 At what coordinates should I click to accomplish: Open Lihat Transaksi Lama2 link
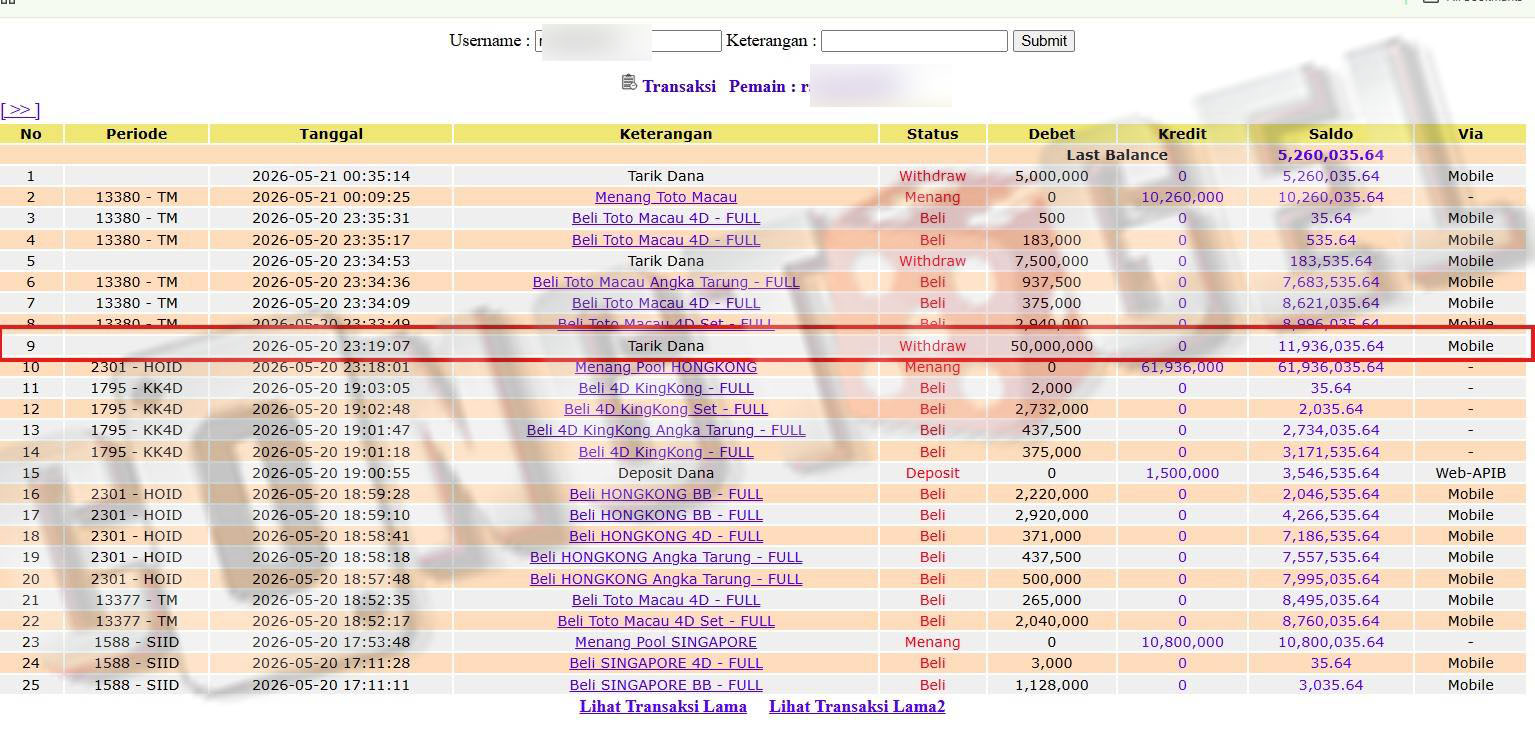(x=857, y=706)
